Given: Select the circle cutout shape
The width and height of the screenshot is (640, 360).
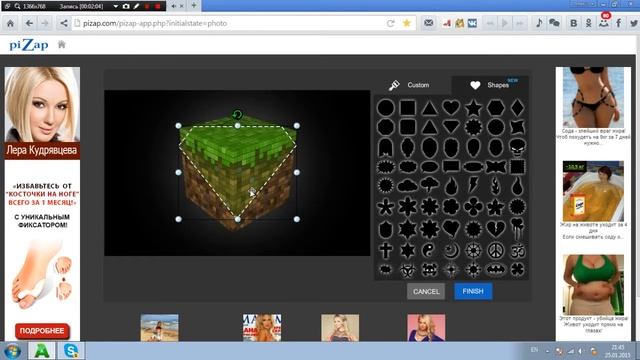Looking at the screenshot, I should [386, 108].
